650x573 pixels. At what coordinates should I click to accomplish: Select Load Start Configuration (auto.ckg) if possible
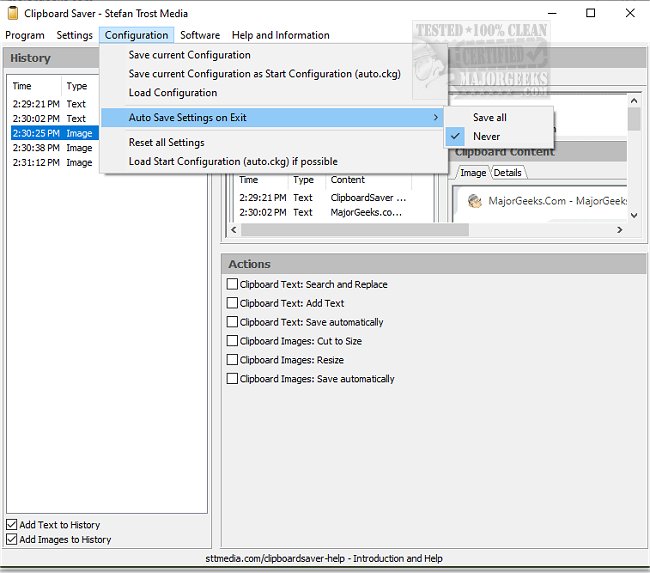[233, 161]
